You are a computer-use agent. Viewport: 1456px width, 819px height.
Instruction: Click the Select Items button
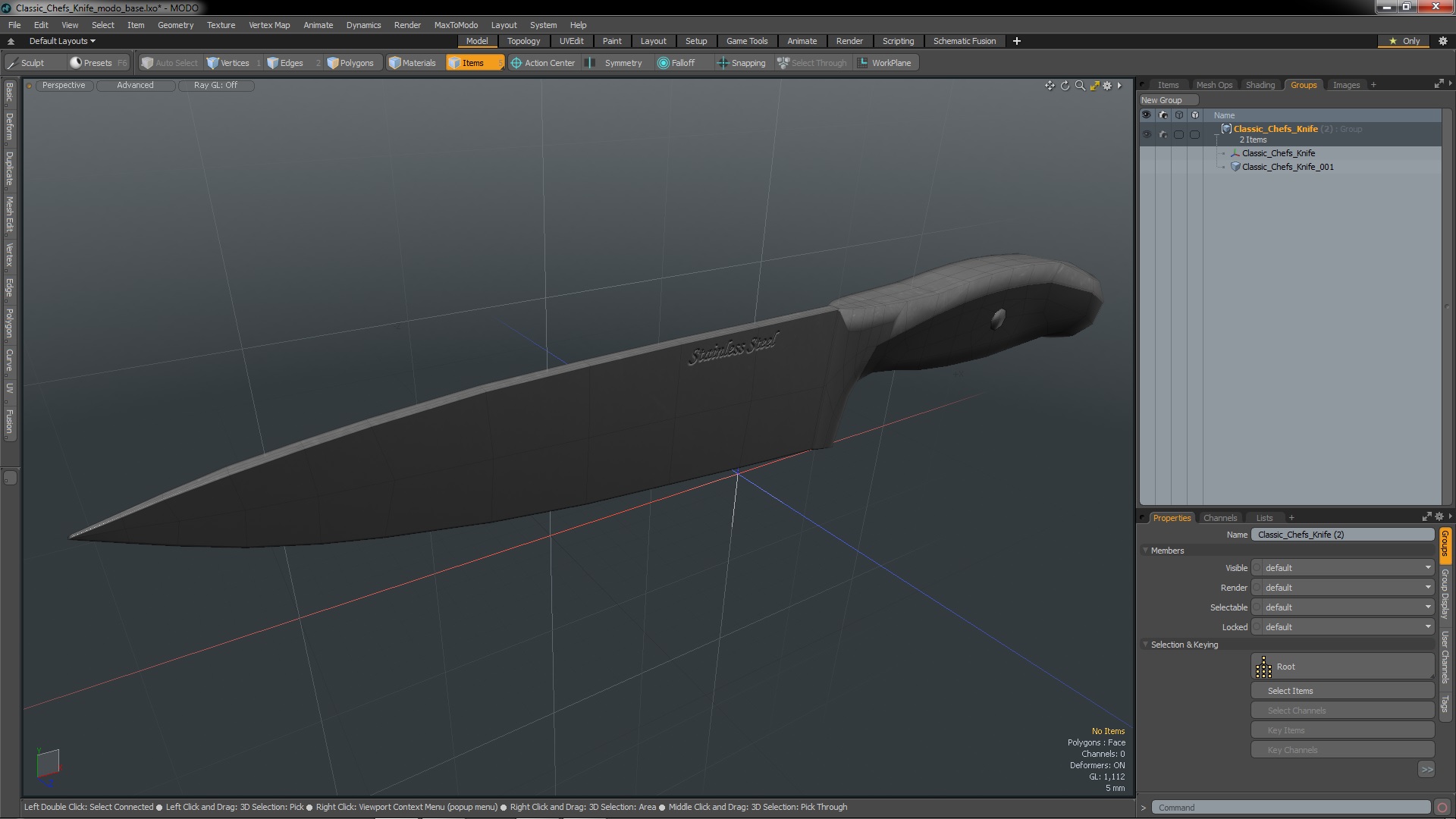click(1342, 691)
